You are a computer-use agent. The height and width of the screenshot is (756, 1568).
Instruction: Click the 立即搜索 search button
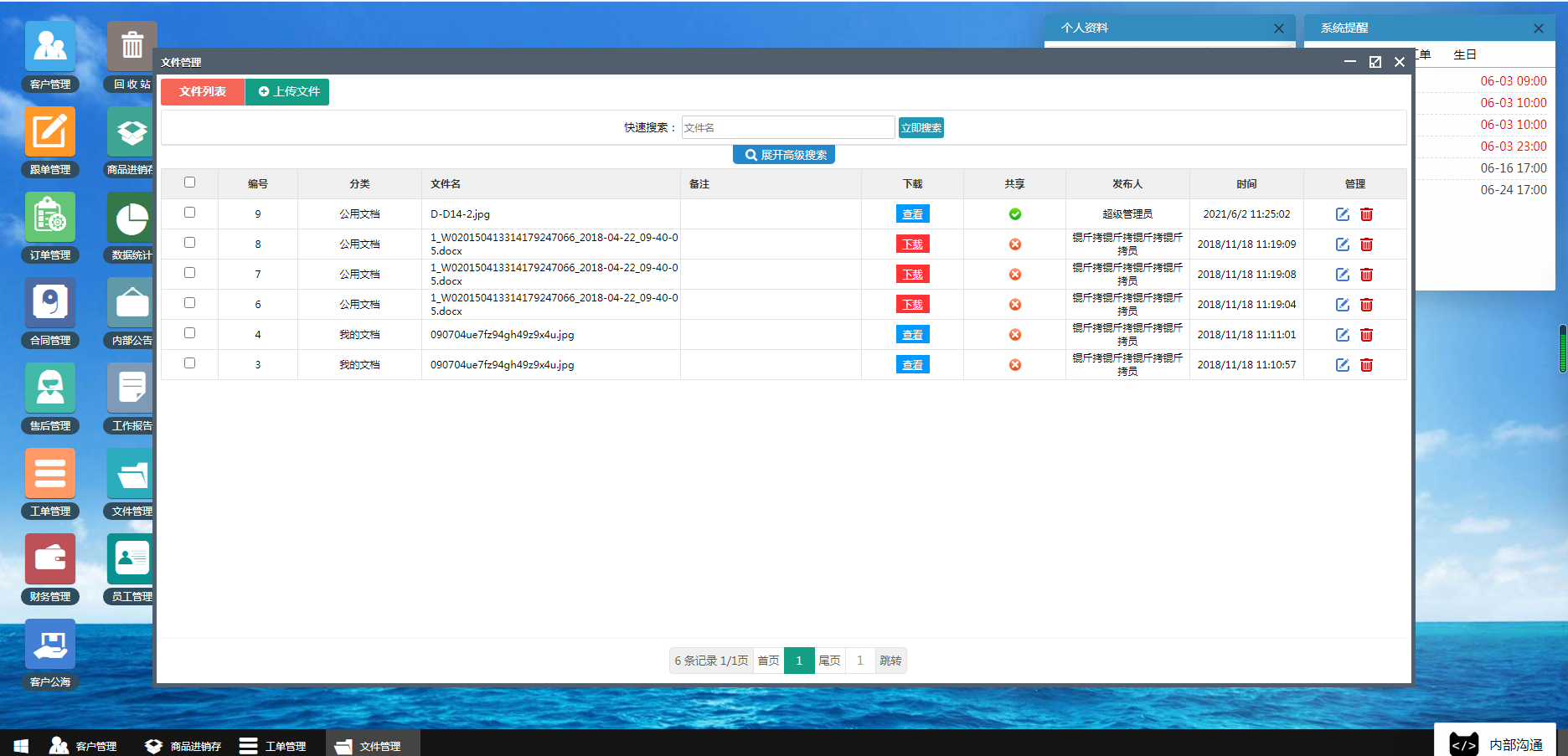921,127
